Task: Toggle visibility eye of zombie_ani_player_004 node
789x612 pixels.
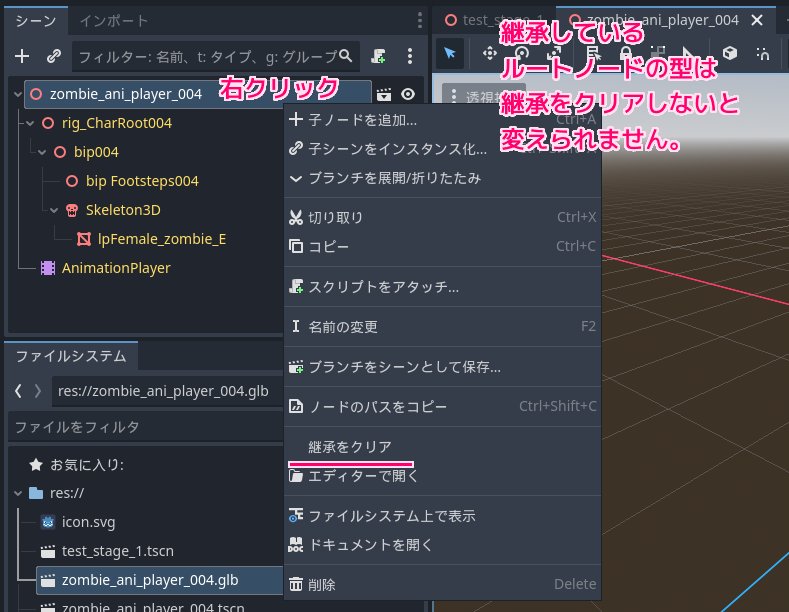Action: pyautogui.click(x=408, y=94)
